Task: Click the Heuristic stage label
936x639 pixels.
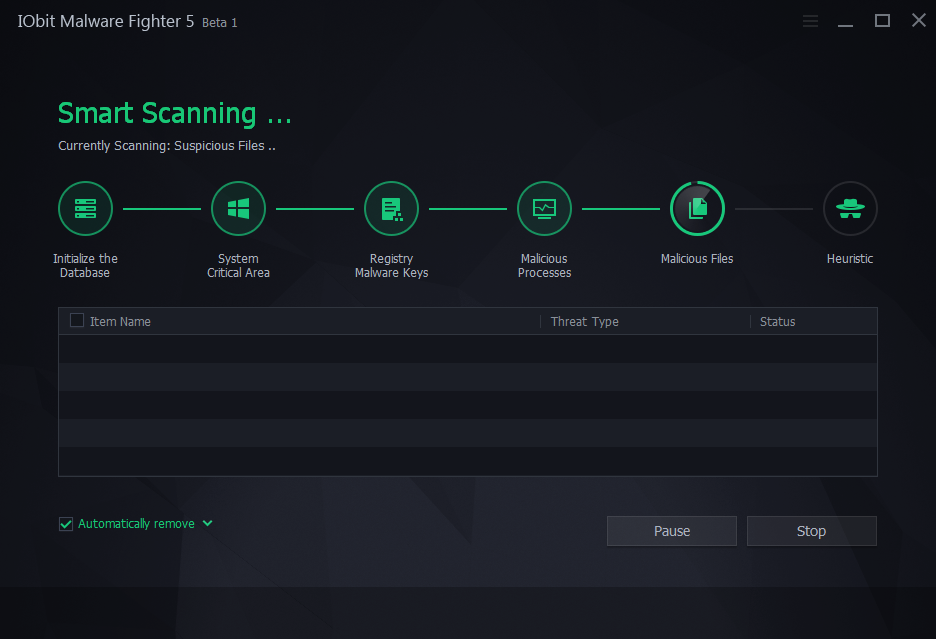Action: 850,259
